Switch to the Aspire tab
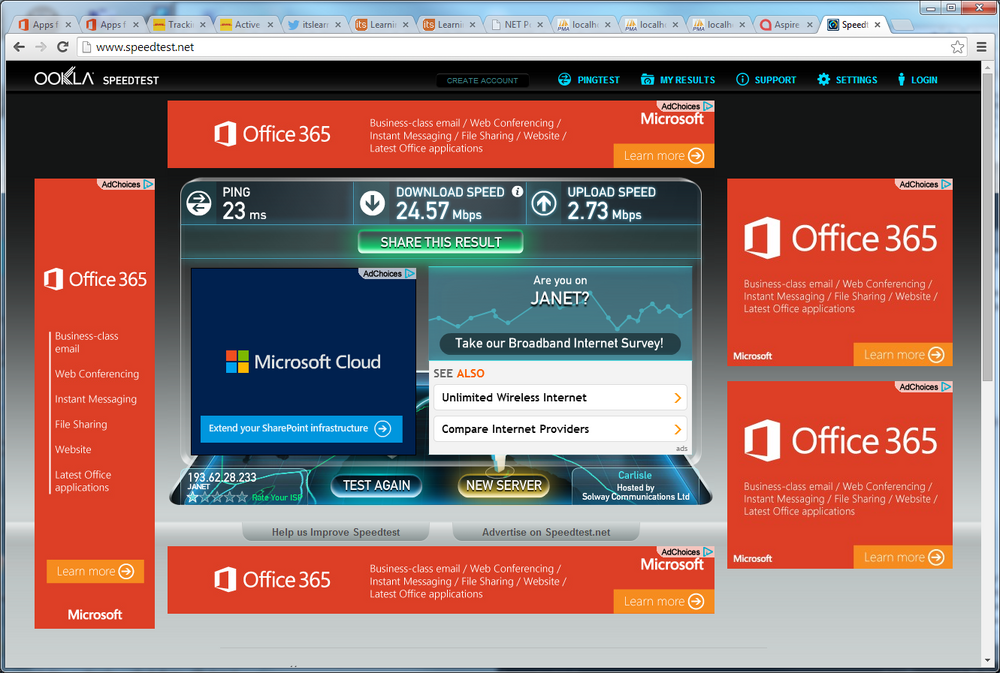This screenshot has width=1000, height=673. 786,24
